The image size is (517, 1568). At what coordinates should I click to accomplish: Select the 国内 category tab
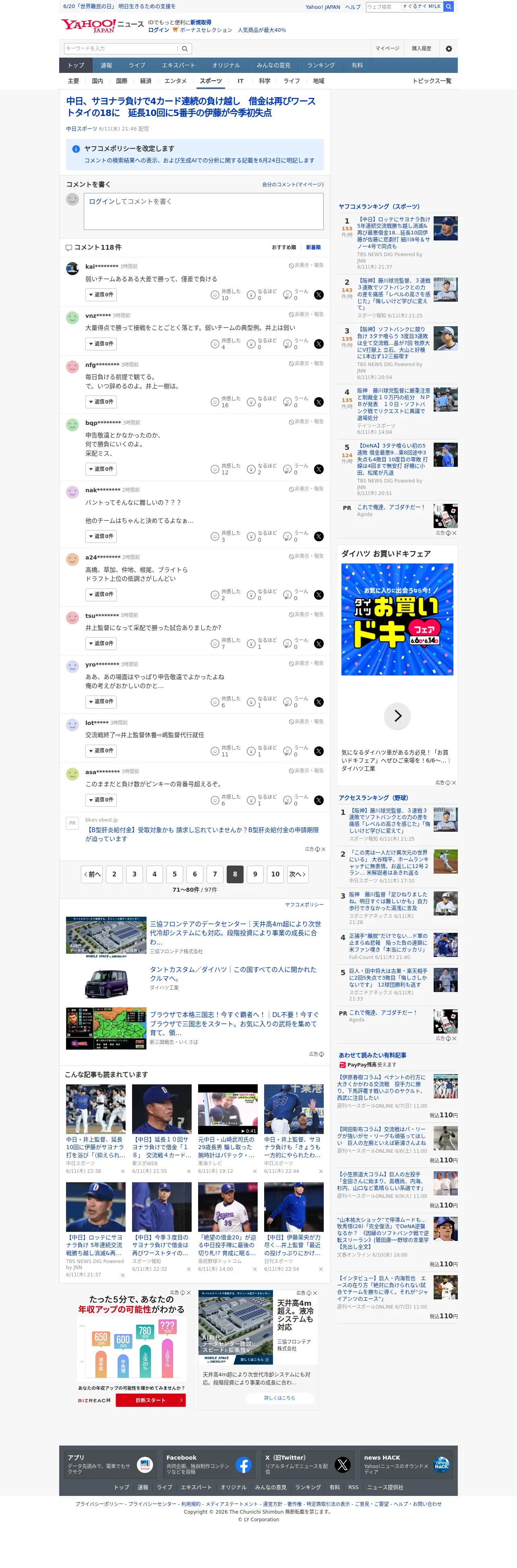point(97,81)
